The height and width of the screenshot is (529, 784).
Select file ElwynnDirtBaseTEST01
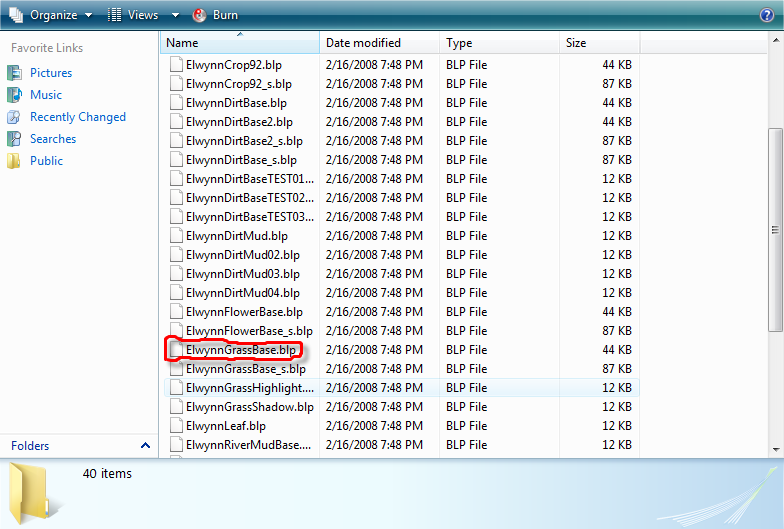(250, 179)
